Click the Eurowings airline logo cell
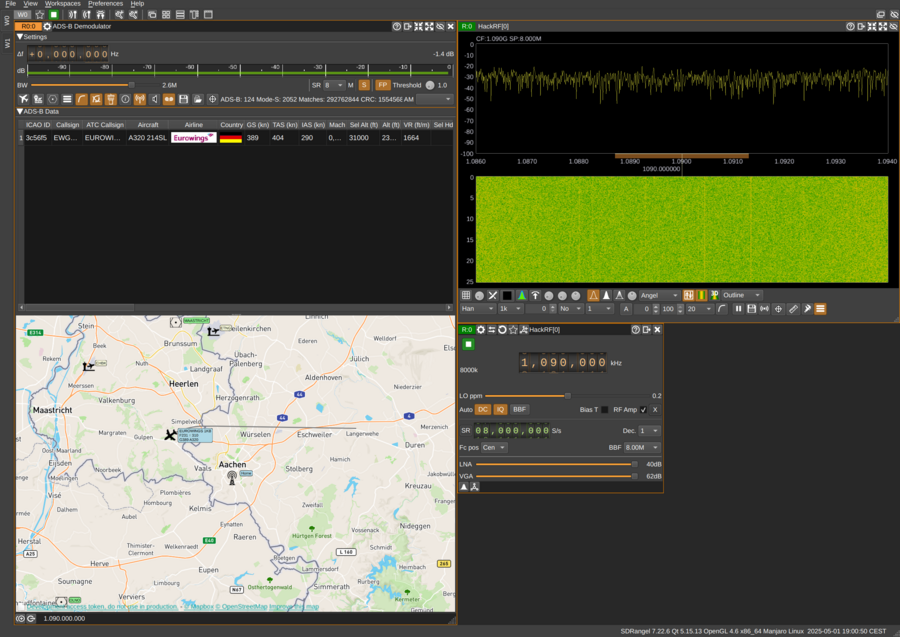The image size is (900, 637). click(x=194, y=138)
